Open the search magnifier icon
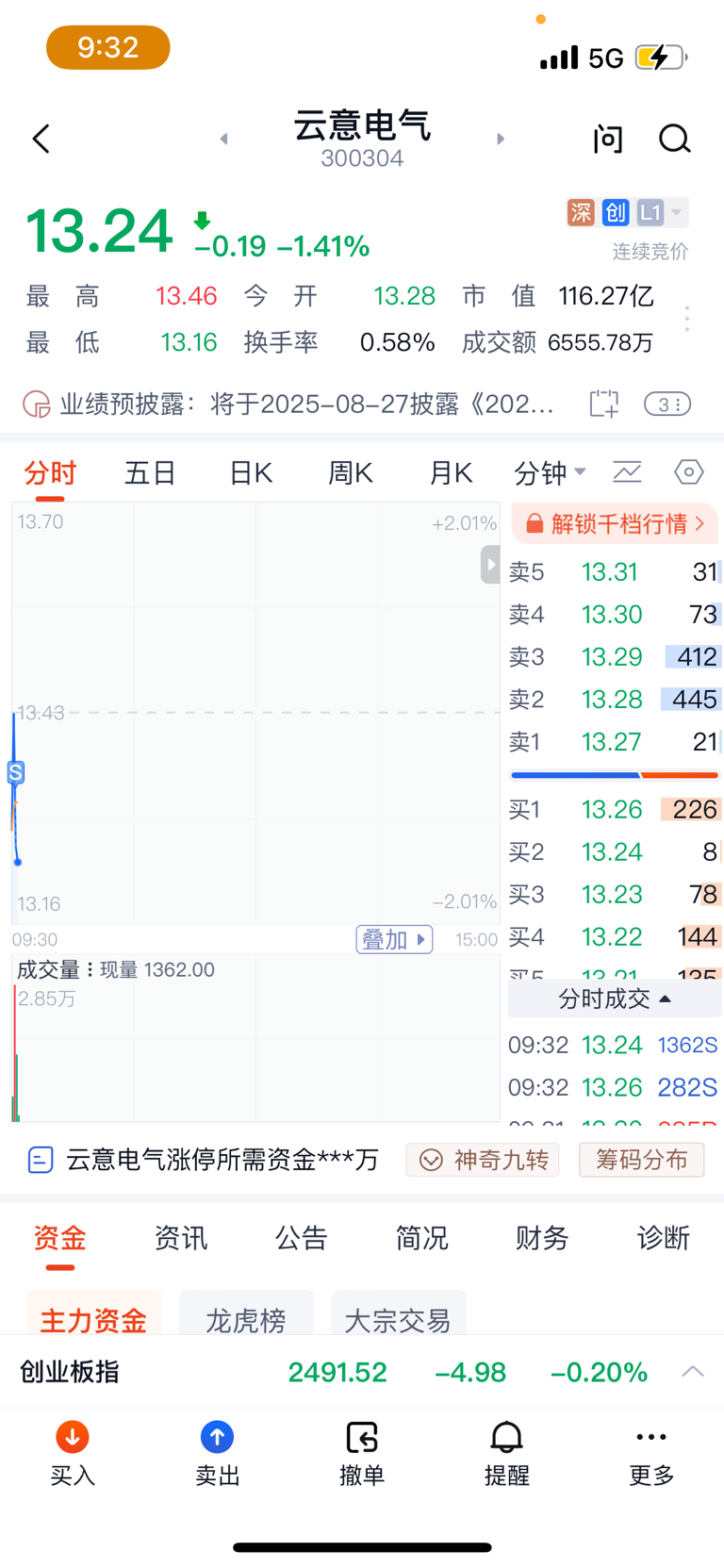This screenshot has height=1568, width=724. (x=674, y=140)
